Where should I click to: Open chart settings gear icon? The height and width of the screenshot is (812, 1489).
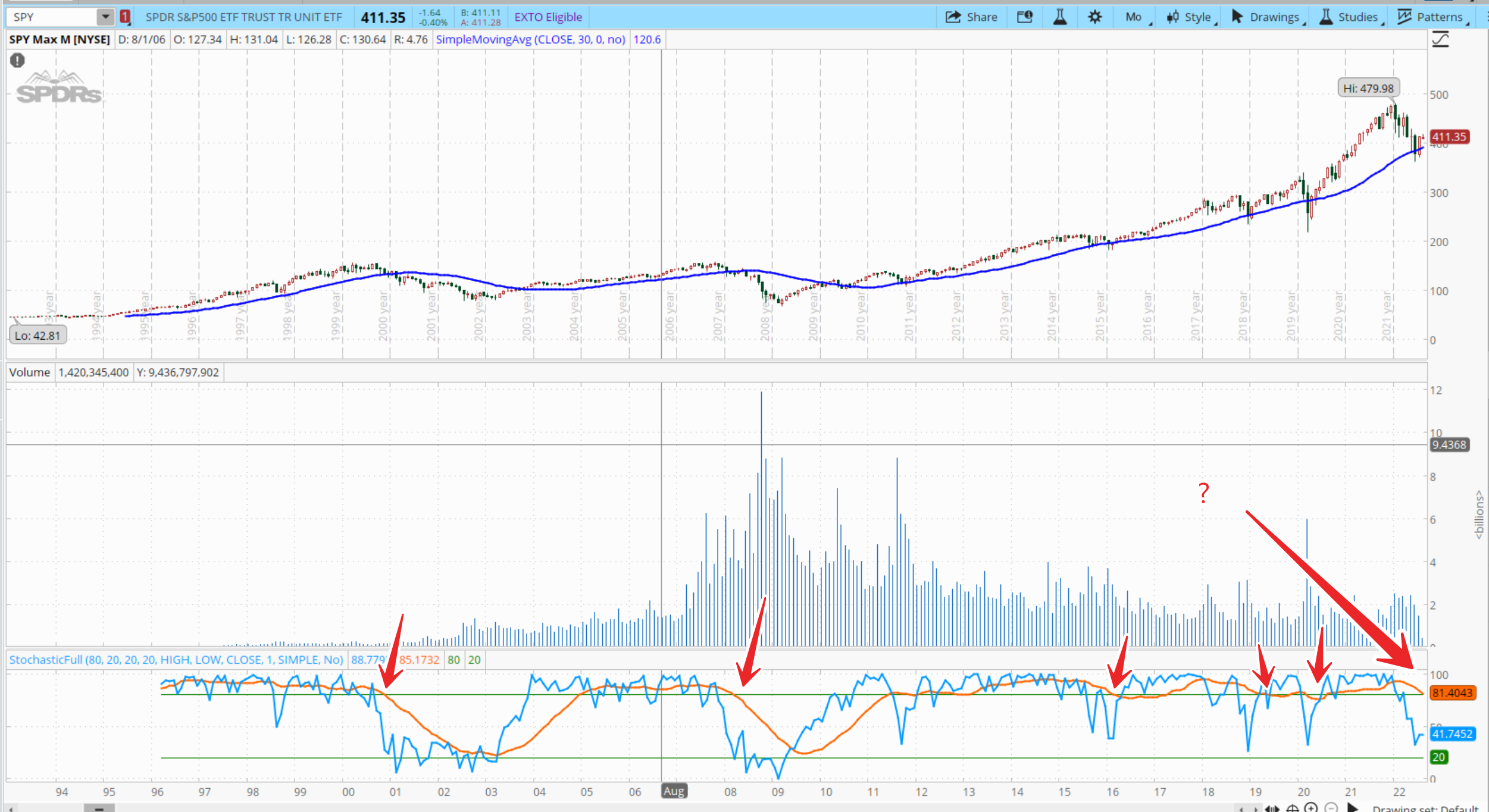point(1094,17)
